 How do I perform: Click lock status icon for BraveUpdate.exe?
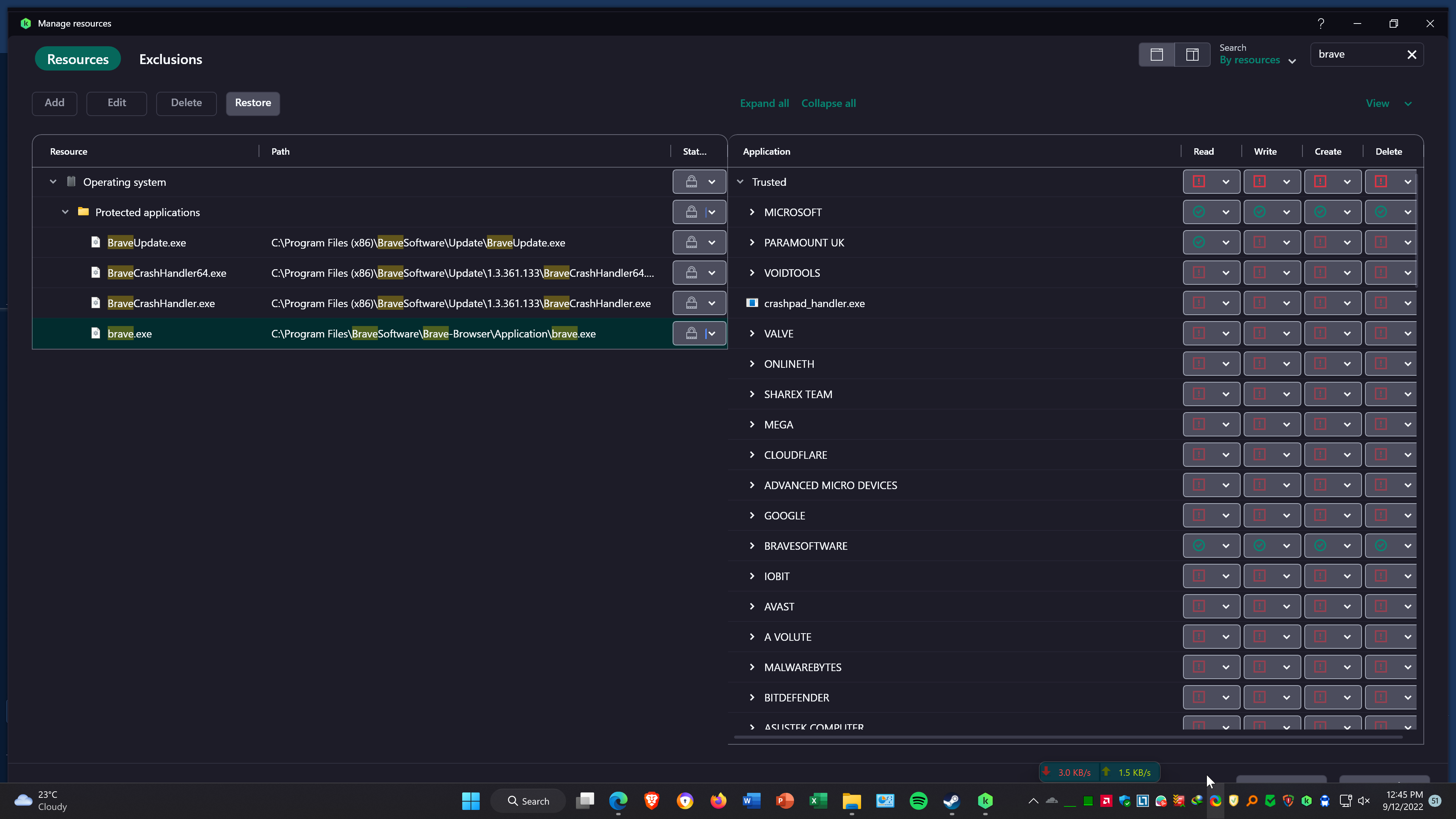coord(691,243)
